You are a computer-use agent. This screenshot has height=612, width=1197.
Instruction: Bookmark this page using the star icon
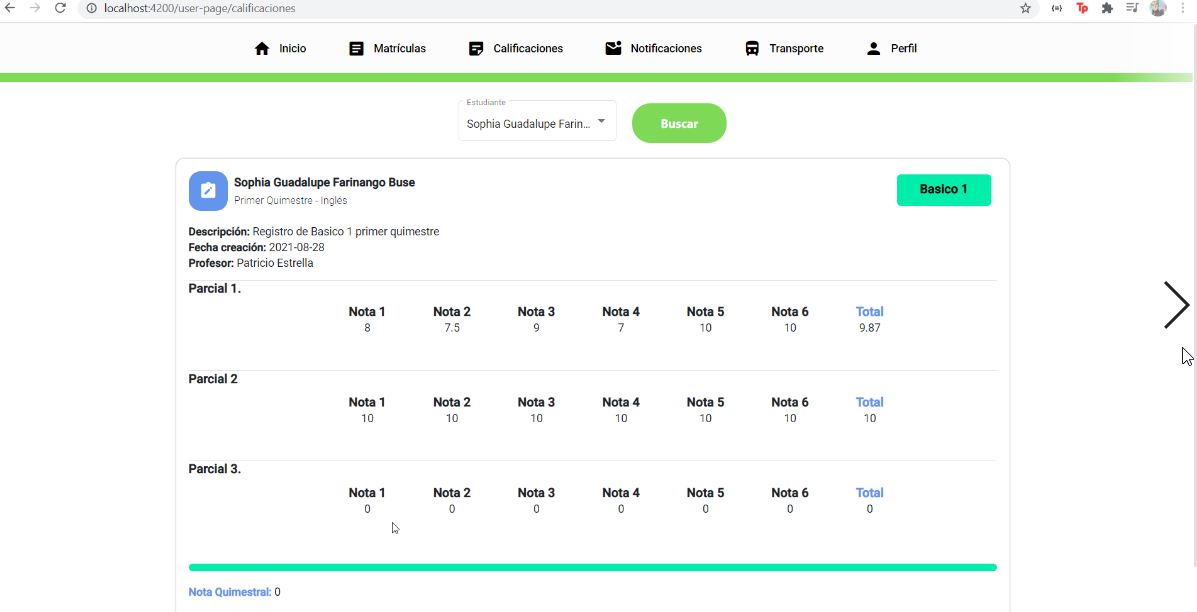pos(1025,9)
